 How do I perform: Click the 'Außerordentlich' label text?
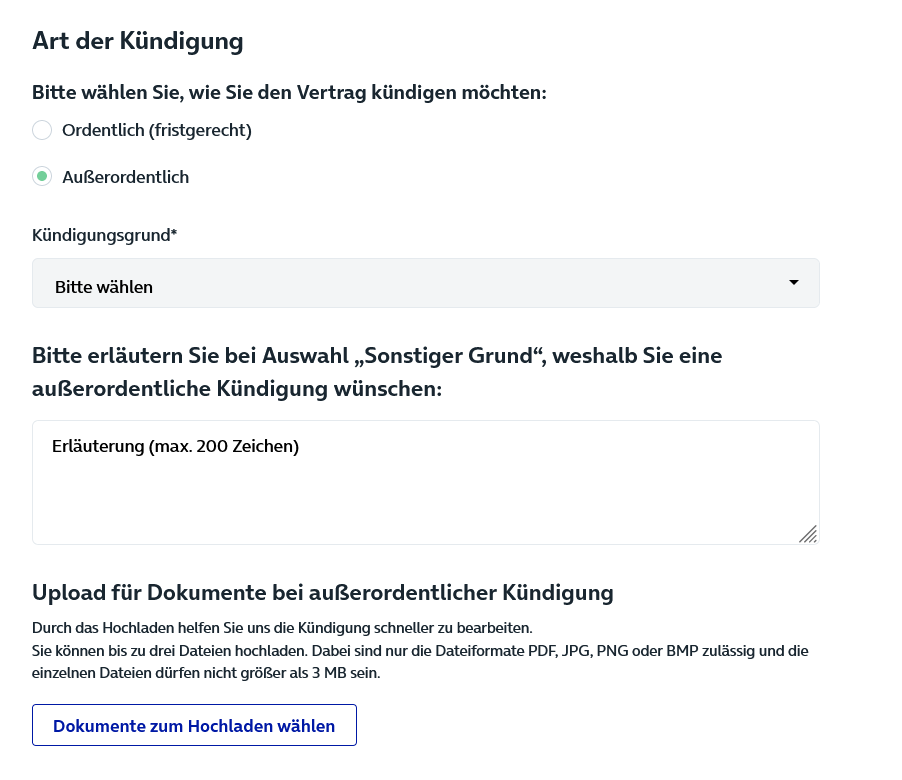(x=125, y=177)
